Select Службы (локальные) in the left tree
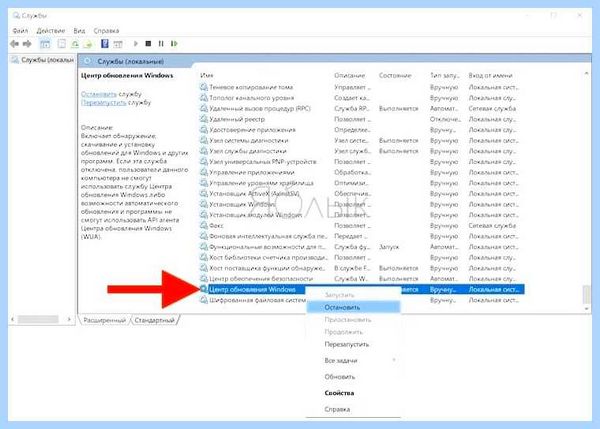This screenshot has width=600, height=429. [42, 60]
